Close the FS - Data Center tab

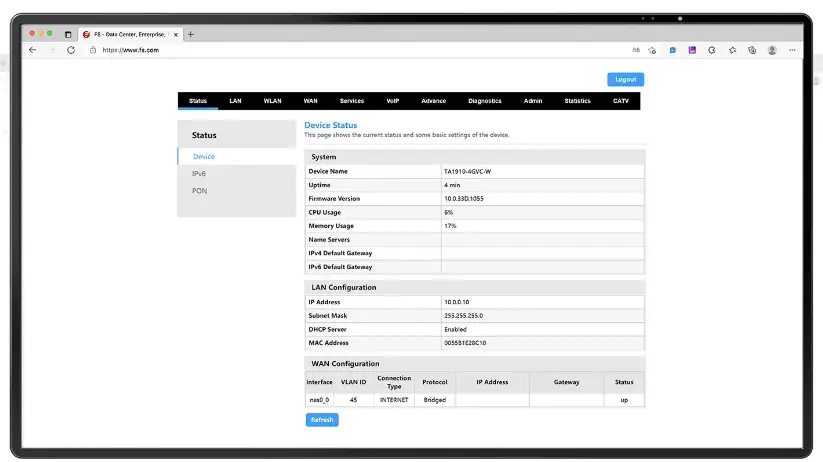pyautogui.click(x=177, y=34)
